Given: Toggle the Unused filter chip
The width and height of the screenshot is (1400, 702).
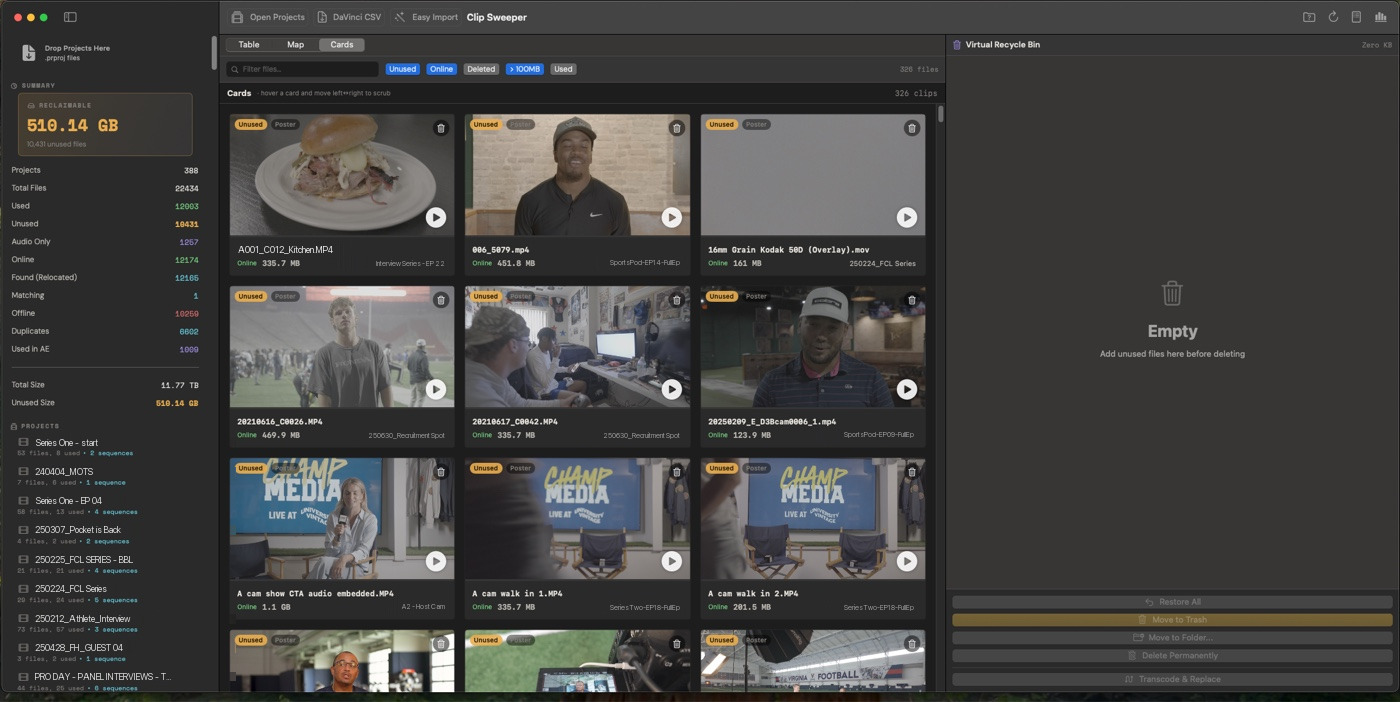Looking at the screenshot, I should click(x=403, y=69).
